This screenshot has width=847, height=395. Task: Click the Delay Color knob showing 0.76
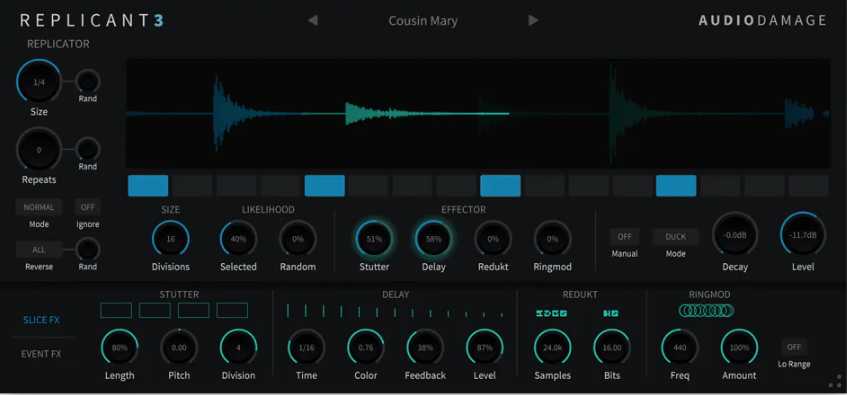coord(366,347)
